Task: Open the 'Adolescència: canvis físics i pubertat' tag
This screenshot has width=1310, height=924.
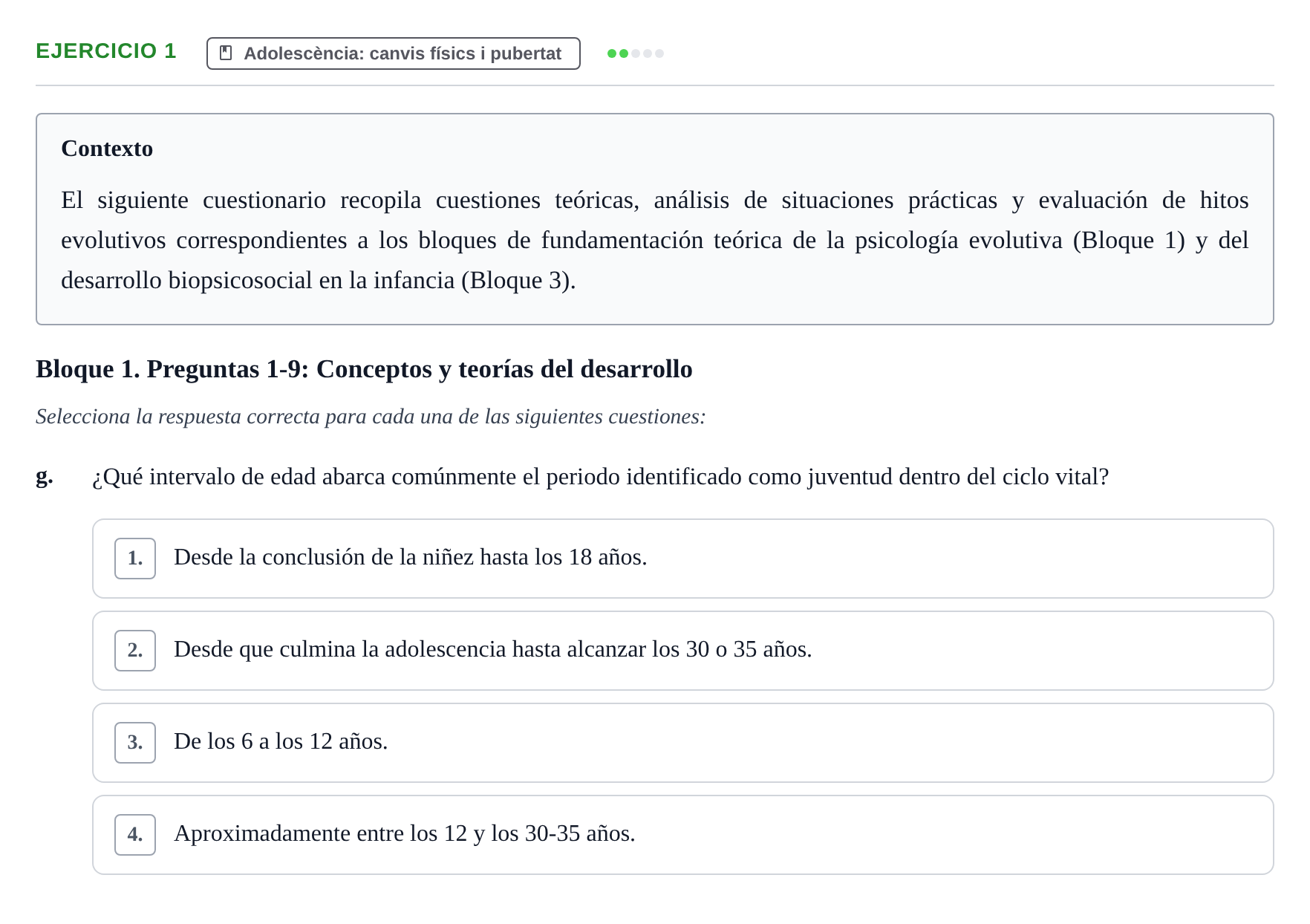Action: [x=393, y=53]
